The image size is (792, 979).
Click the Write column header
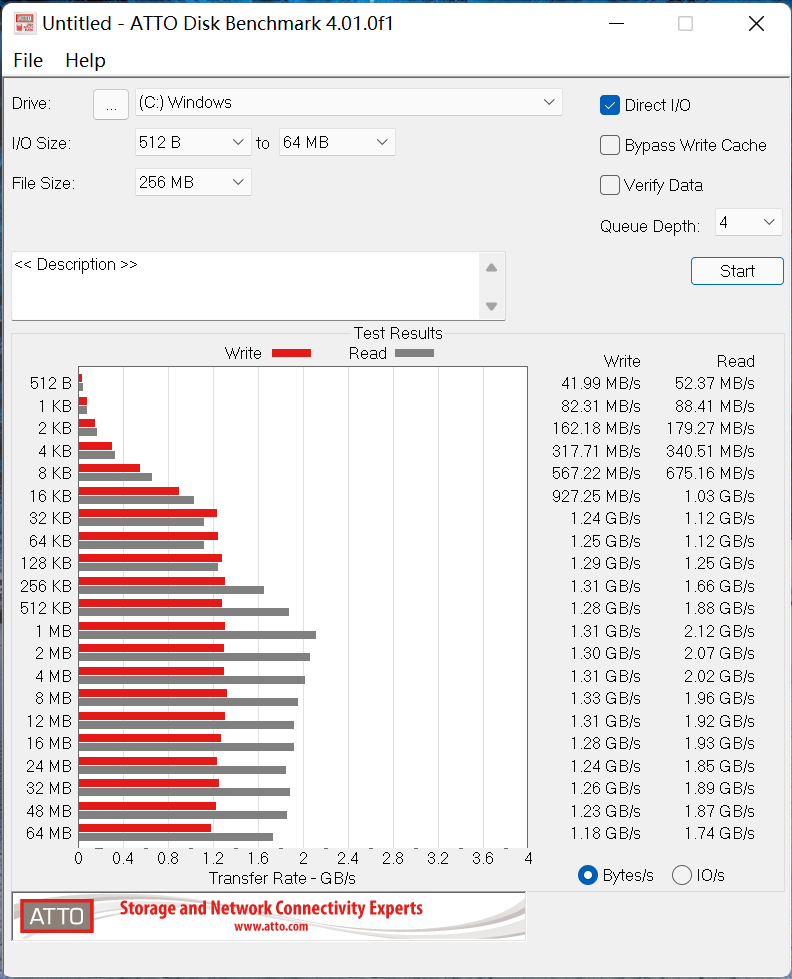tap(622, 361)
